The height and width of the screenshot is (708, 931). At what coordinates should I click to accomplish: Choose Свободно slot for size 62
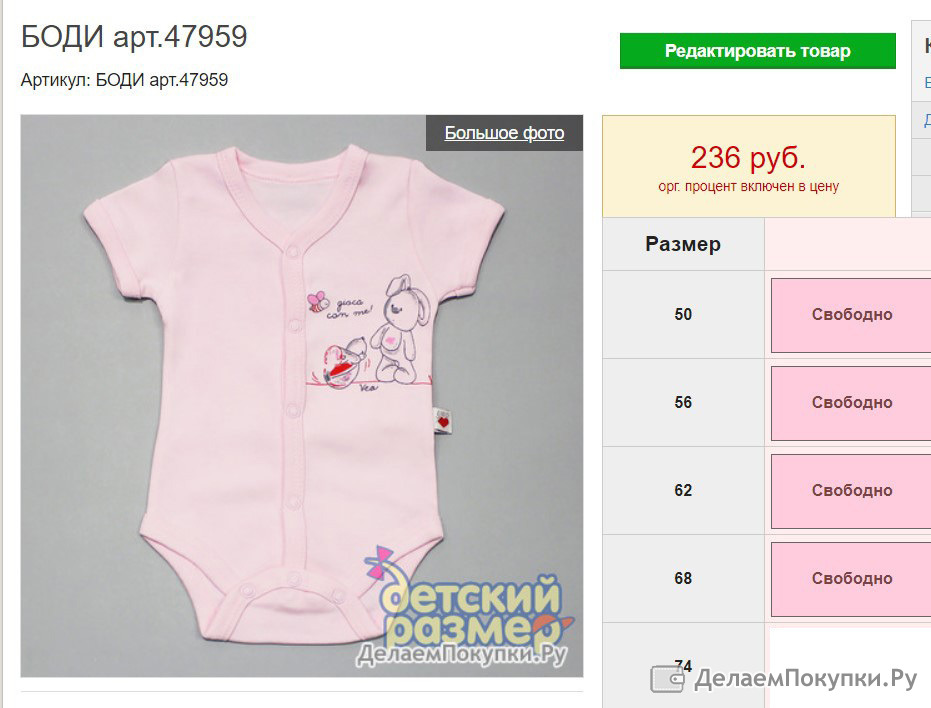pyautogui.click(x=851, y=491)
